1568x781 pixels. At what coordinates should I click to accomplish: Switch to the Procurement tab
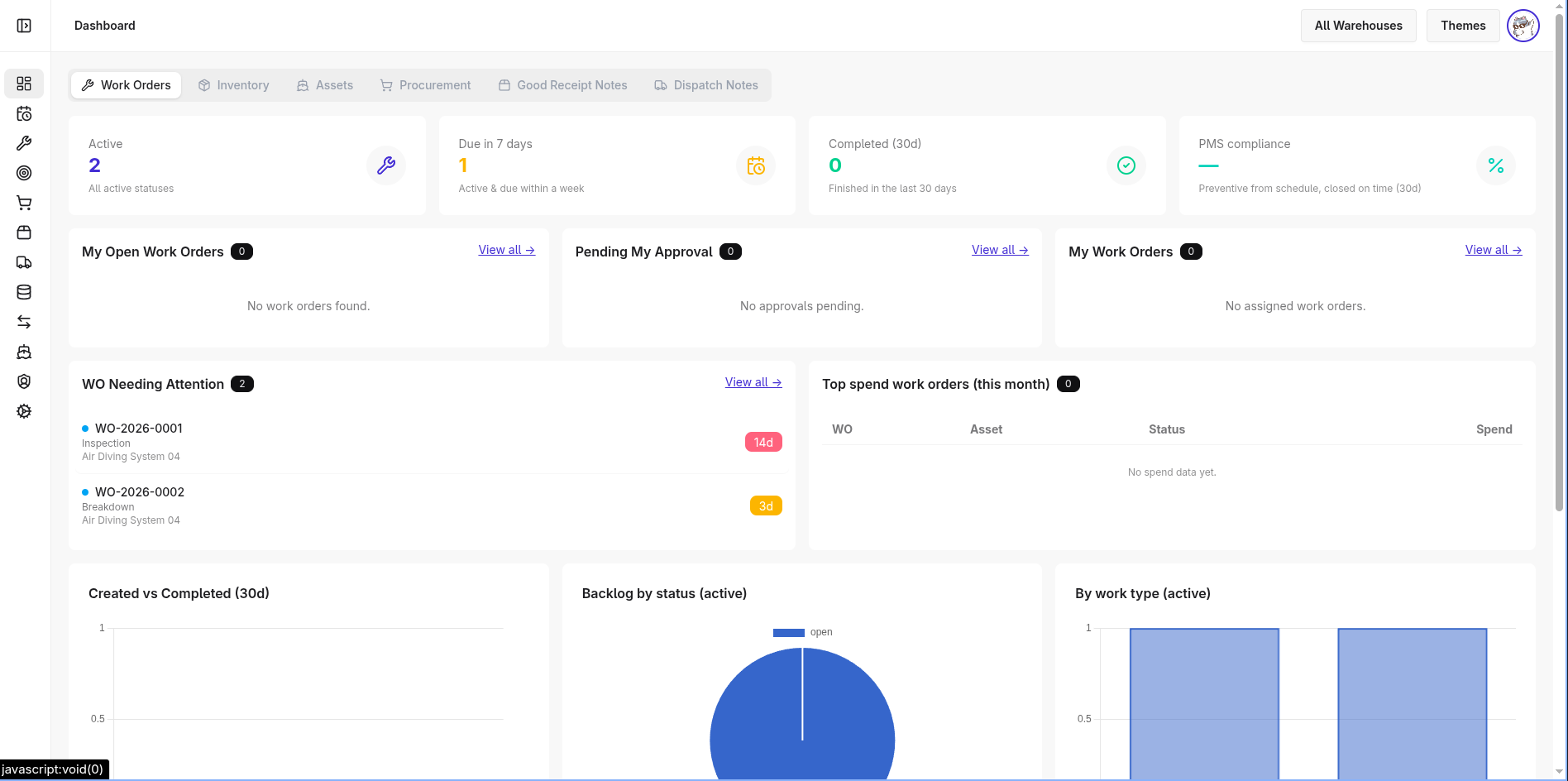425,85
